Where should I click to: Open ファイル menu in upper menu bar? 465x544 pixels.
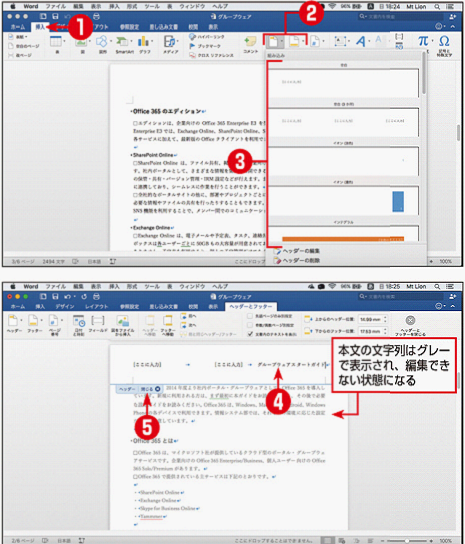56,6
